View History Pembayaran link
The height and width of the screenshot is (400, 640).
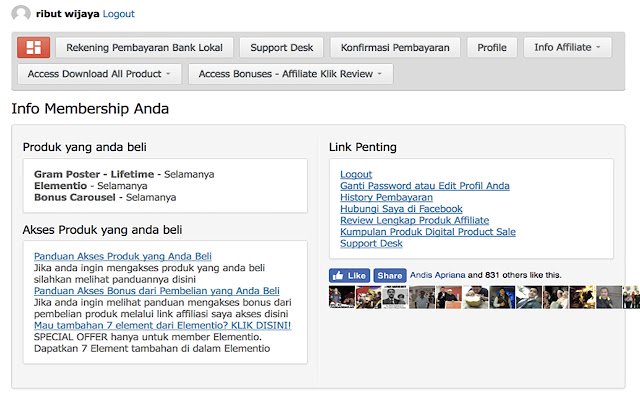[386, 198]
